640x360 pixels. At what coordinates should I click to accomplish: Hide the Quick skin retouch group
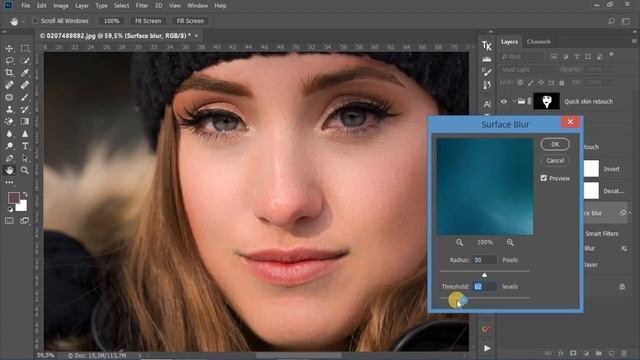point(504,101)
